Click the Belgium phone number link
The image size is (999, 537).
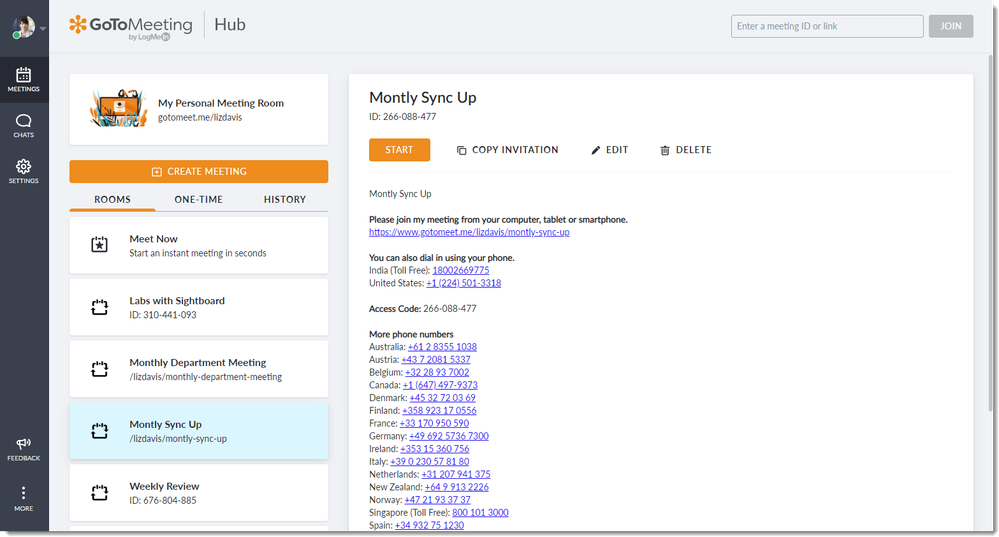[x=437, y=372]
